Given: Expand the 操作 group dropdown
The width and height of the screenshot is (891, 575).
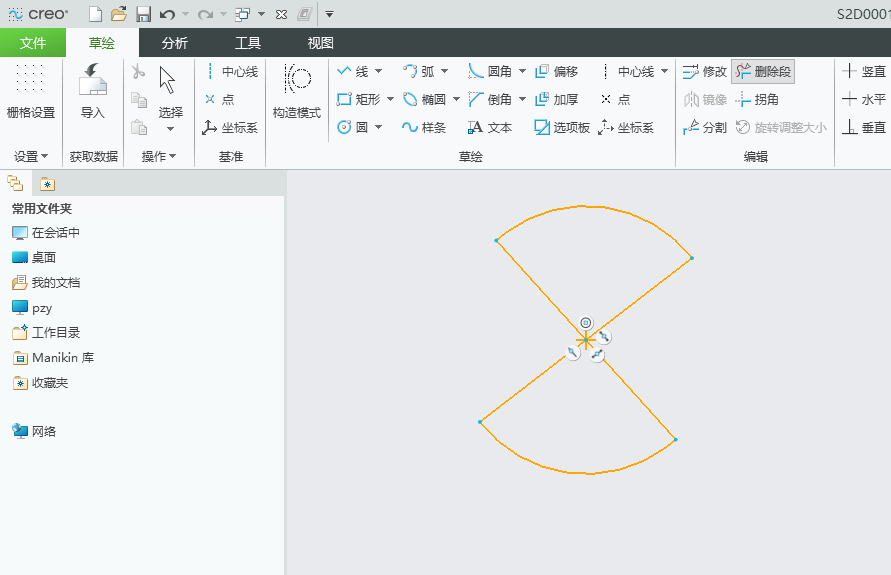Looking at the screenshot, I should (159, 156).
